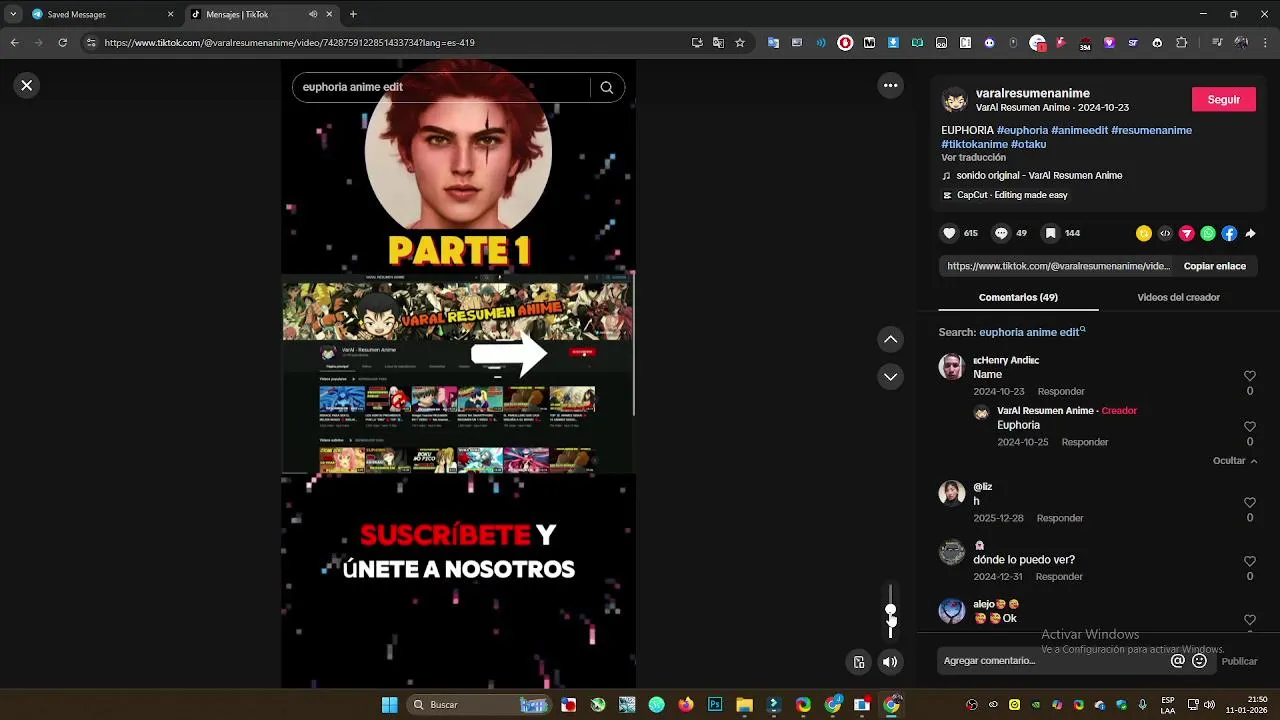This screenshot has height=720, width=1280.
Task: Send to friends via red paper-plane icon
Action: [x=1187, y=233]
